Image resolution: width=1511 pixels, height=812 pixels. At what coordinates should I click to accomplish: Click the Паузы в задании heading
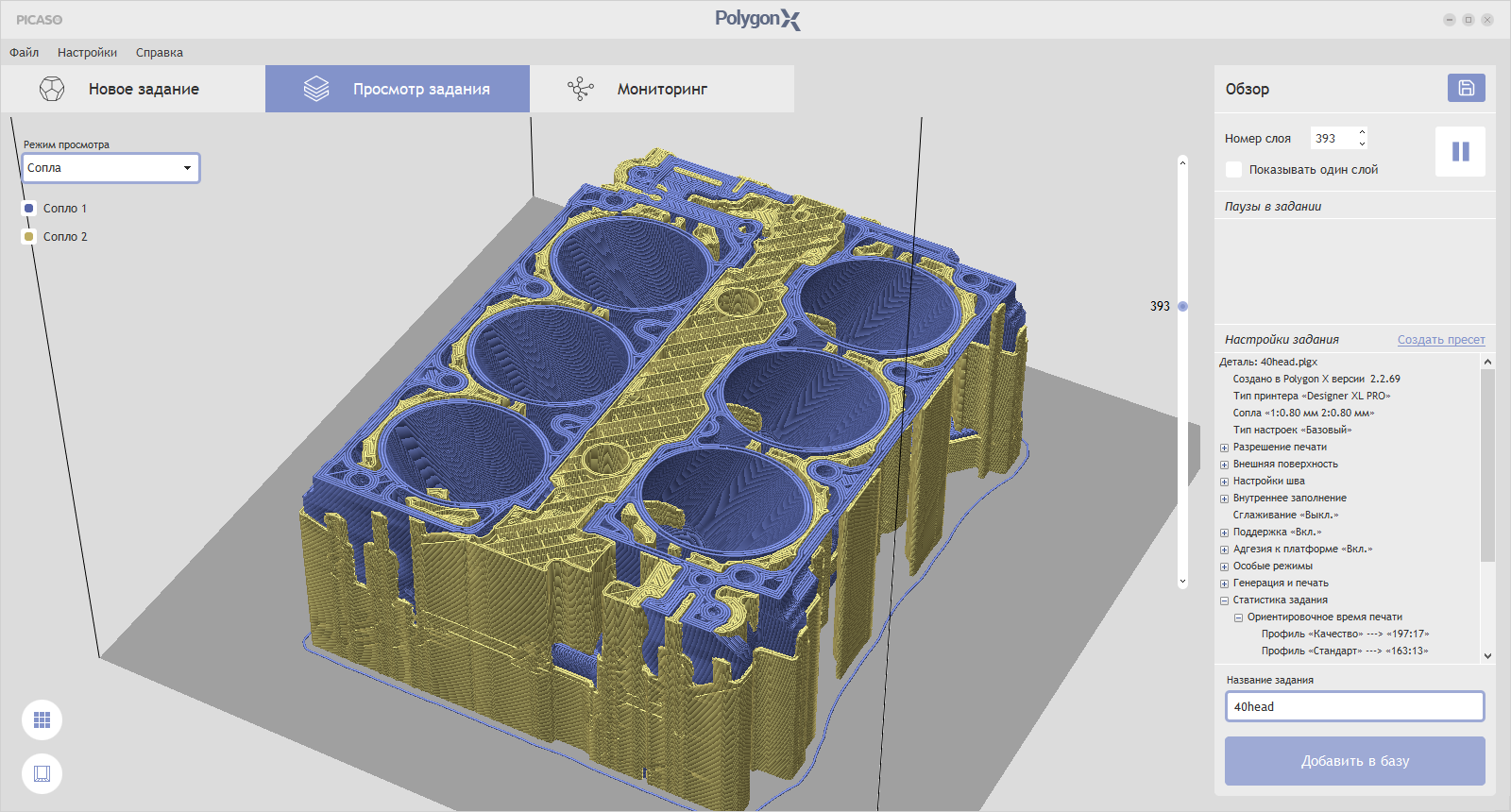pyautogui.click(x=1273, y=207)
